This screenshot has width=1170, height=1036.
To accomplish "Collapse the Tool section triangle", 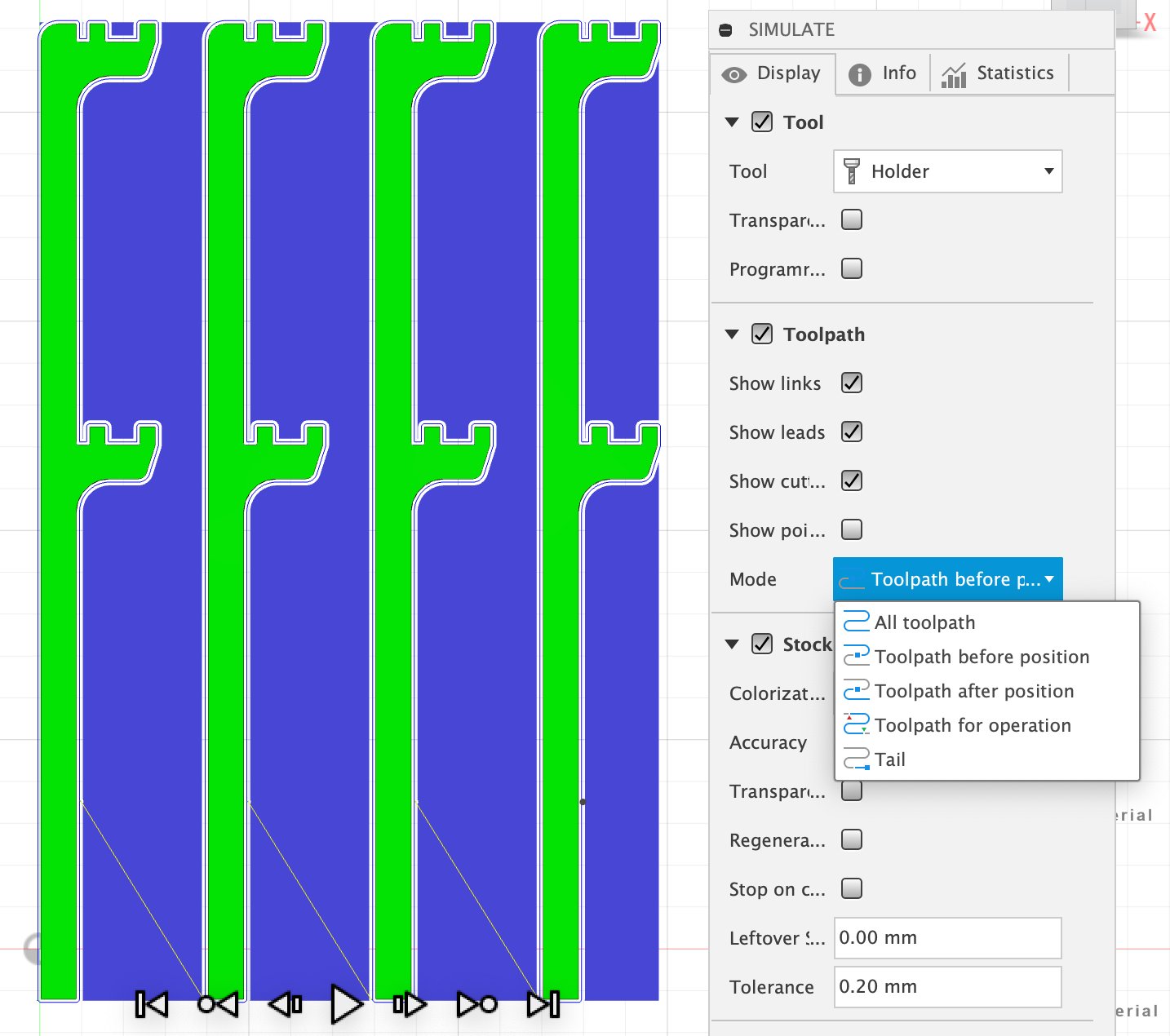I will tap(732, 122).
